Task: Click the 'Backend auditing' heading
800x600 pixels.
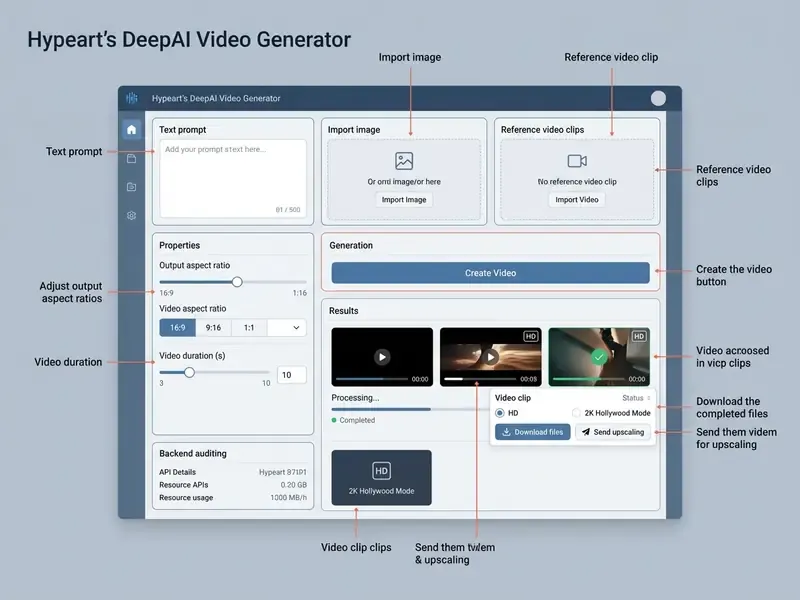Action: point(193,453)
